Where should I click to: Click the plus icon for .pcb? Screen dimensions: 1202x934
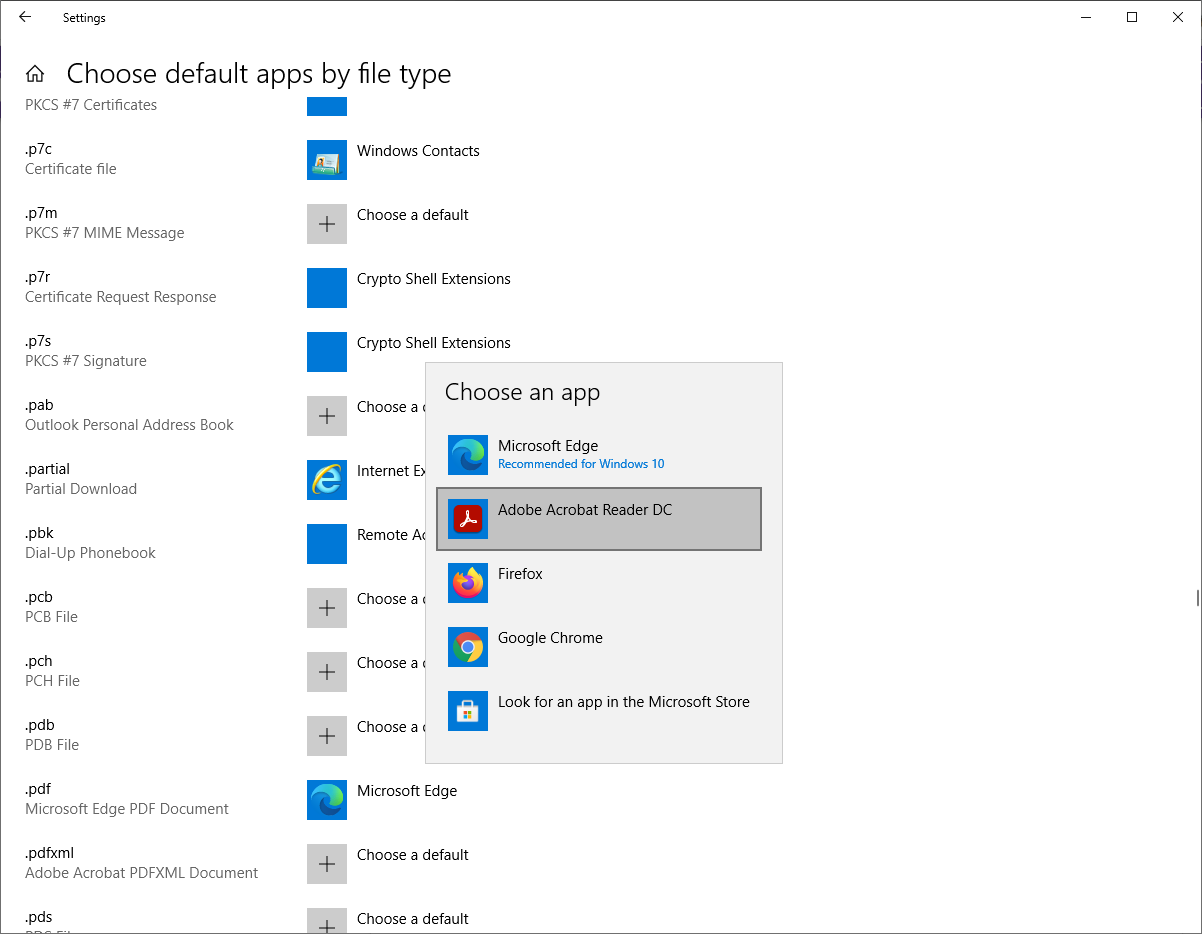click(327, 608)
